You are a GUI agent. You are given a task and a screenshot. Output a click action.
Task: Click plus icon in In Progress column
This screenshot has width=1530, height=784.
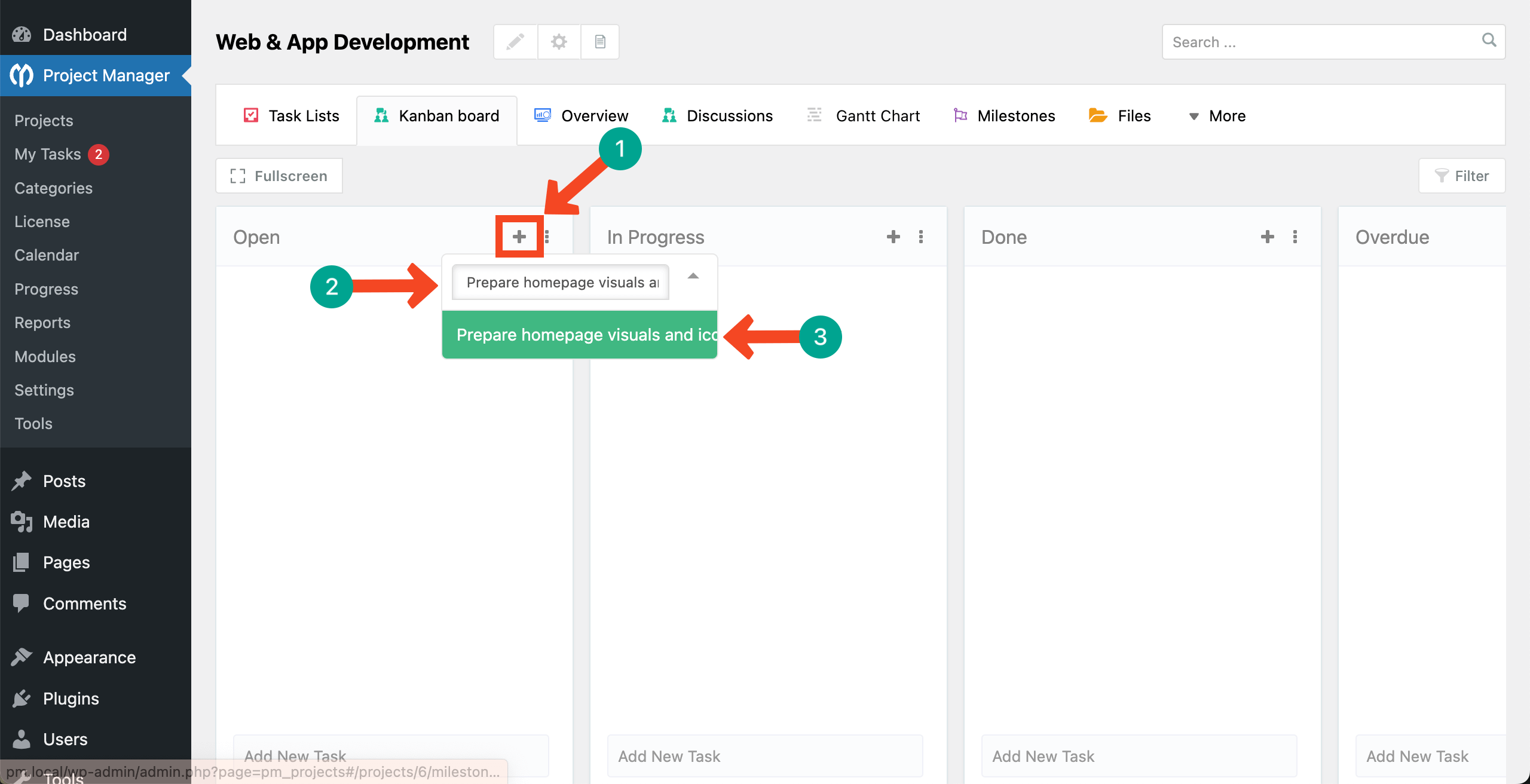pyautogui.click(x=893, y=237)
